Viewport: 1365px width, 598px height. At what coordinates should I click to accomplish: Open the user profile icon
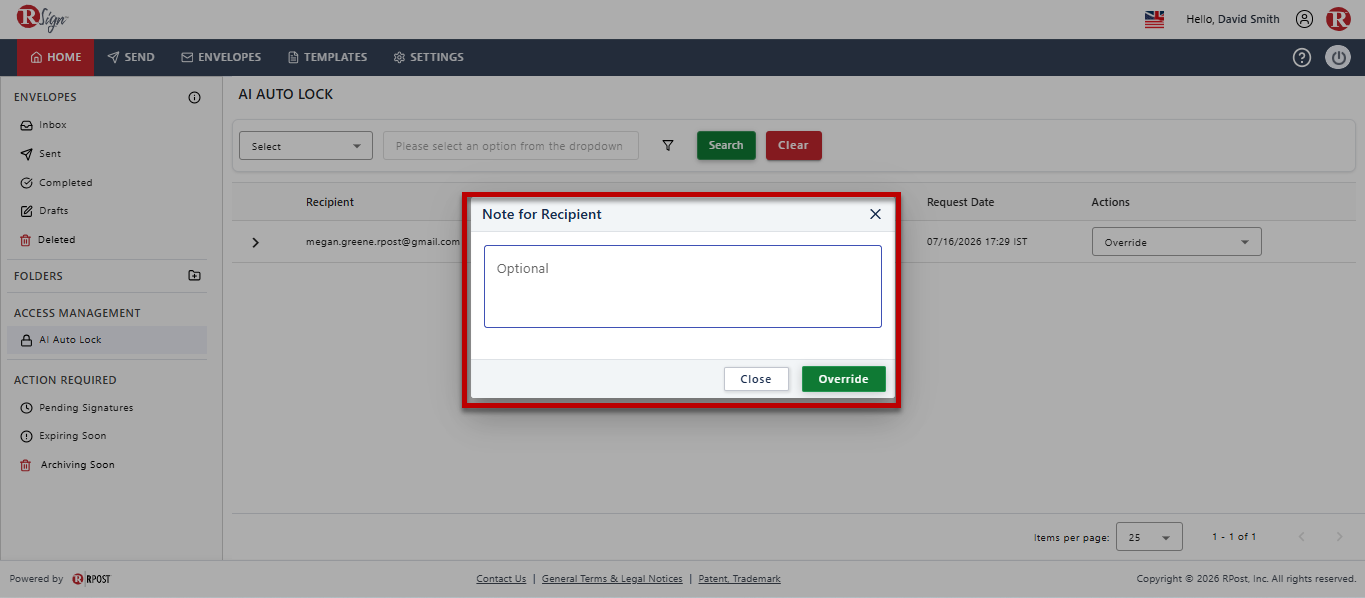pyautogui.click(x=1304, y=19)
